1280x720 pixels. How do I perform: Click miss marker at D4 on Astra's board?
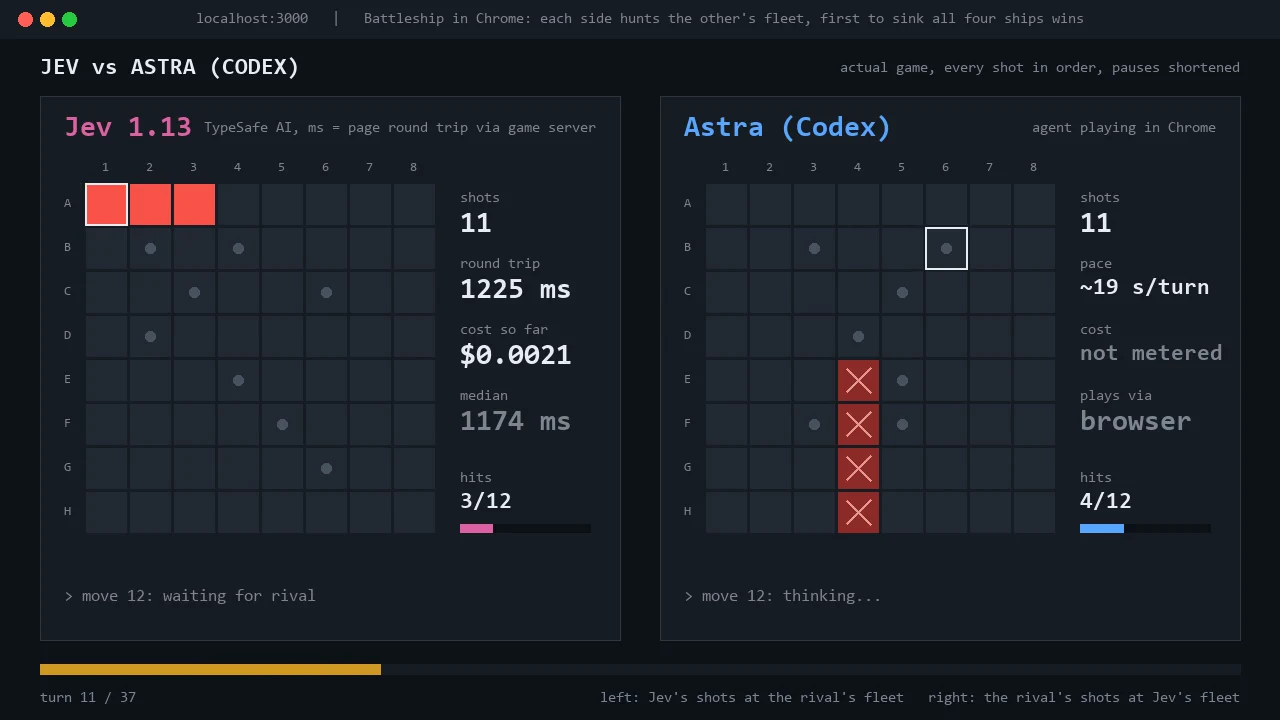(858, 336)
